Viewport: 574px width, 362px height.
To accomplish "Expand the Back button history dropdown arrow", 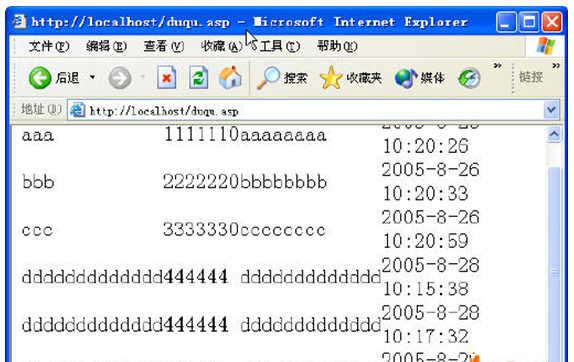I will [93, 77].
